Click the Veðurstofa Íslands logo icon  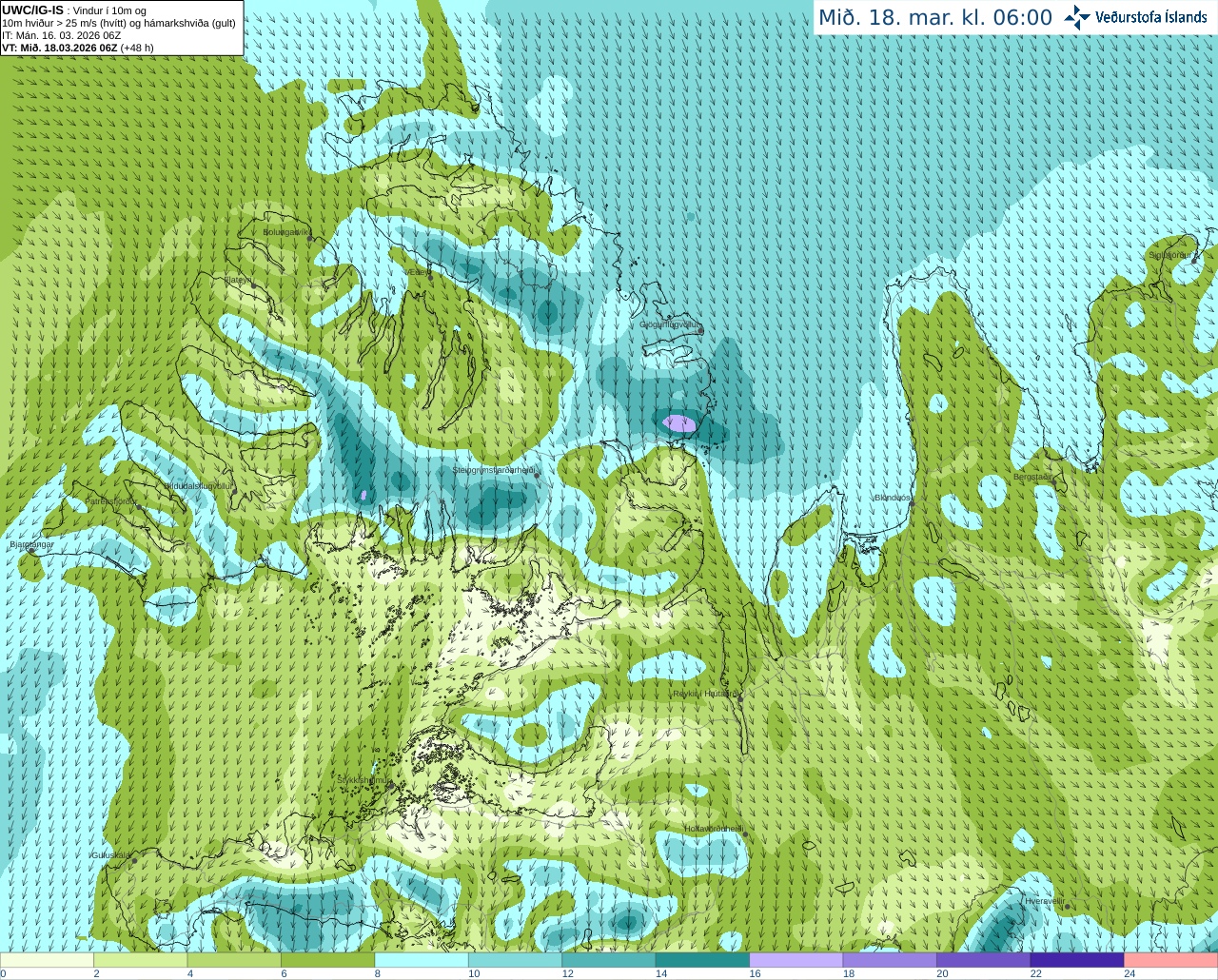point(1077,17)
